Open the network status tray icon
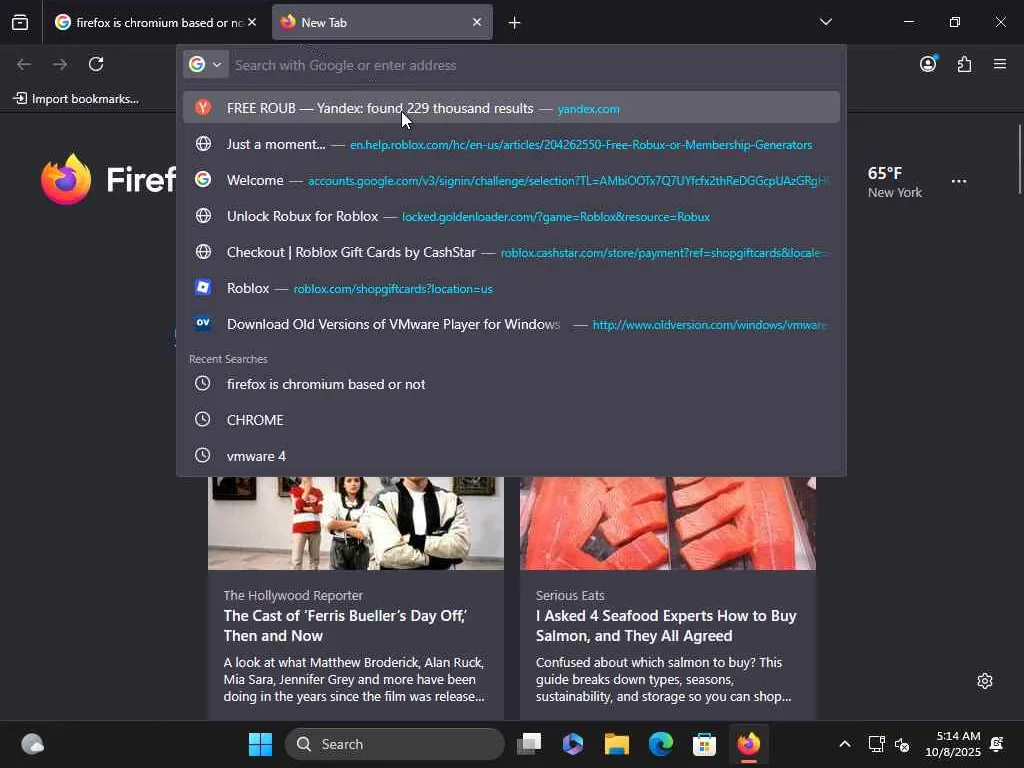The height and width of the screenshot is (768, 1024). [x=876, y=744]
